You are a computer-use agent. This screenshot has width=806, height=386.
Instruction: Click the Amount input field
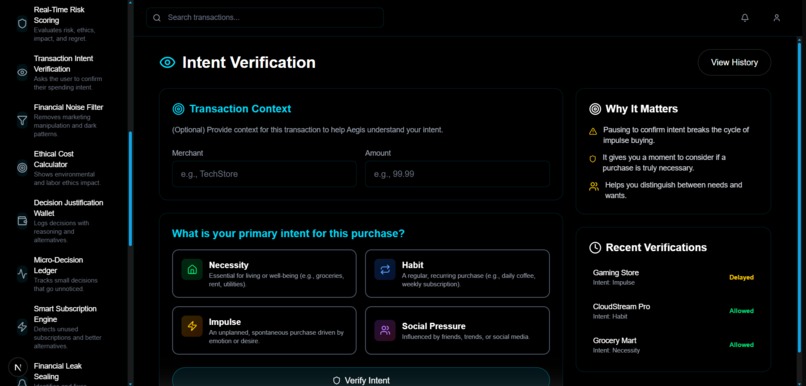[457, 174]
